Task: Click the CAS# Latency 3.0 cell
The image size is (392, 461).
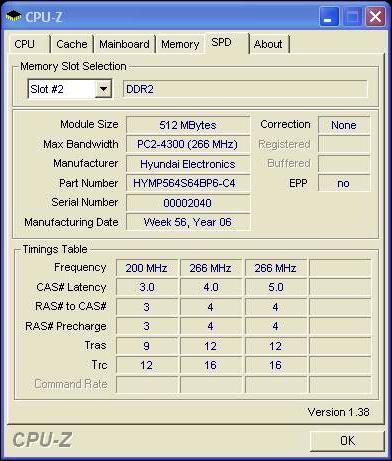Action: tap(147, 287)
